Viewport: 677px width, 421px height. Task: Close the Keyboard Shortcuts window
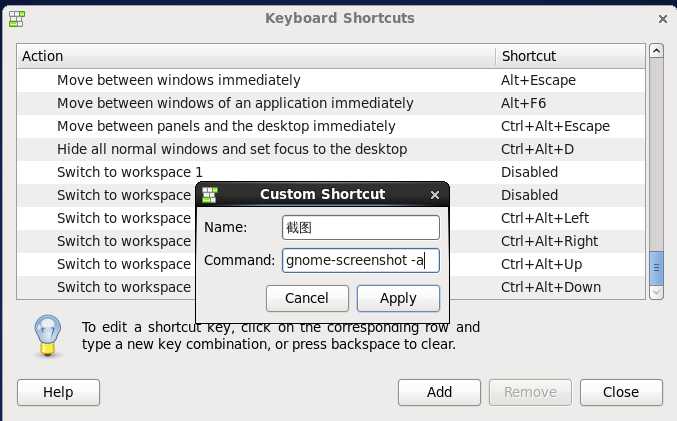[663, 18]
